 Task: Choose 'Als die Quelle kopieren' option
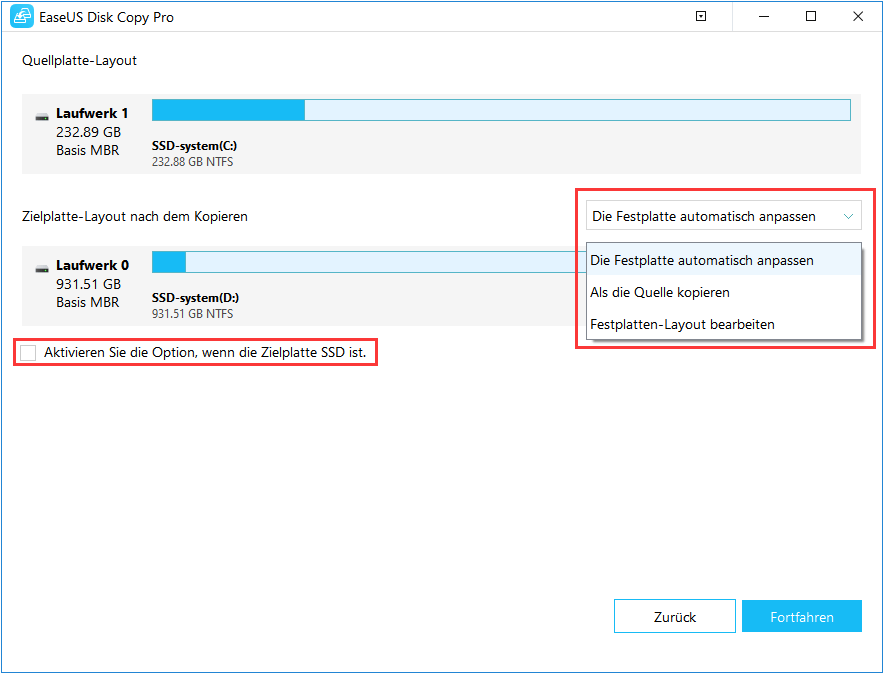coord(724,292)
